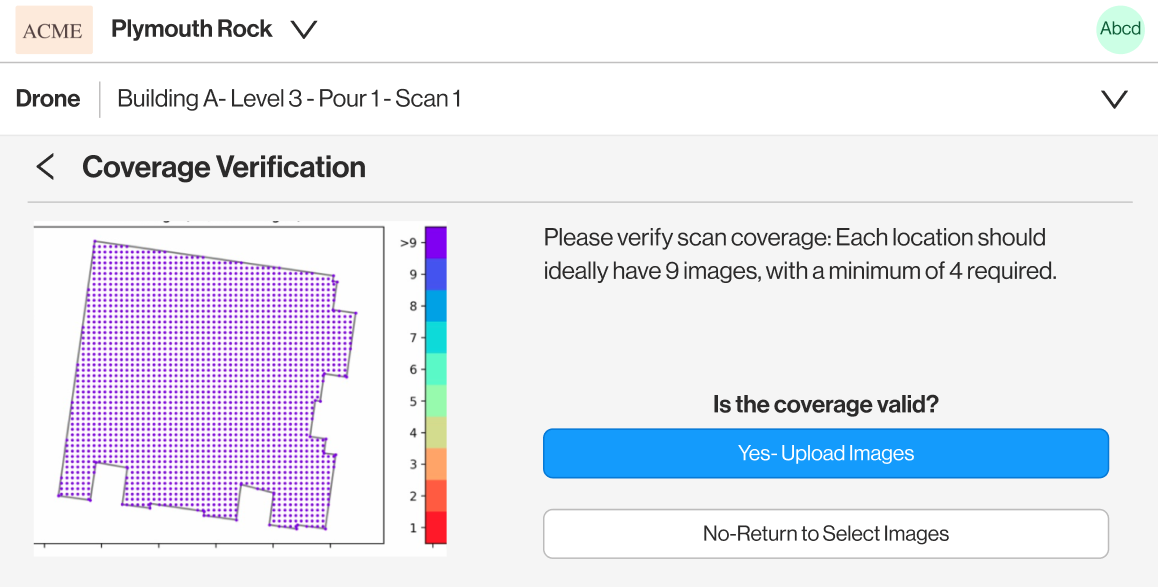1158x587 pixels.
Task: Select the light green legend swatch for 5
Action: [x=436, y=401]
